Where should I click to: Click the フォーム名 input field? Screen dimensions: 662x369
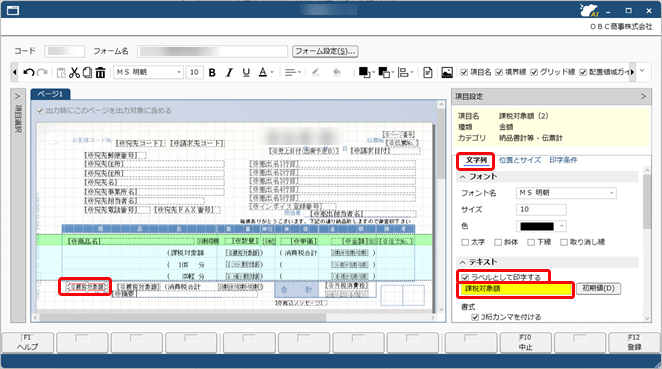click(x=212, y=52)
